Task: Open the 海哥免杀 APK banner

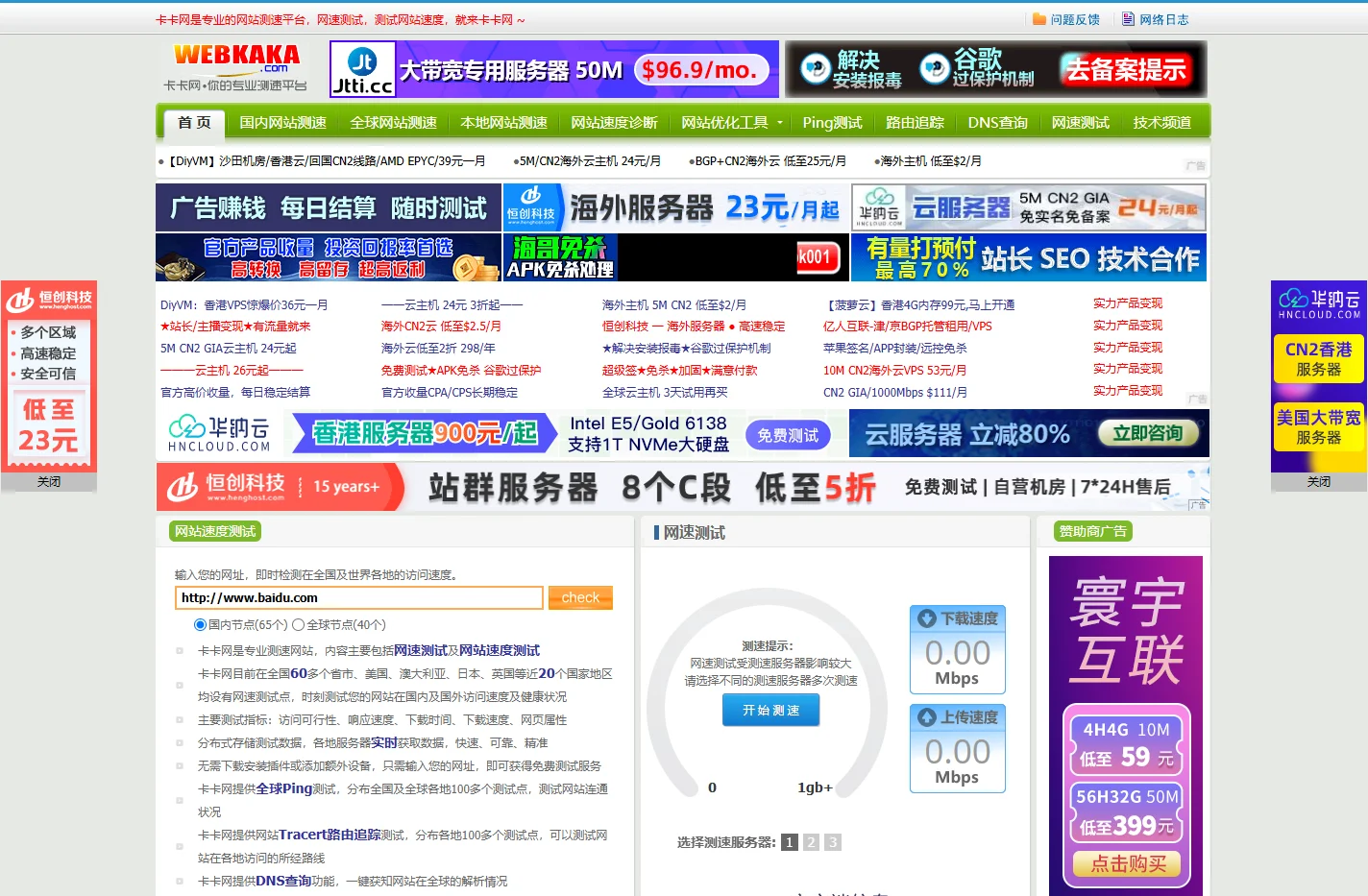Action: pyautogui.click(x=675, y=257)
